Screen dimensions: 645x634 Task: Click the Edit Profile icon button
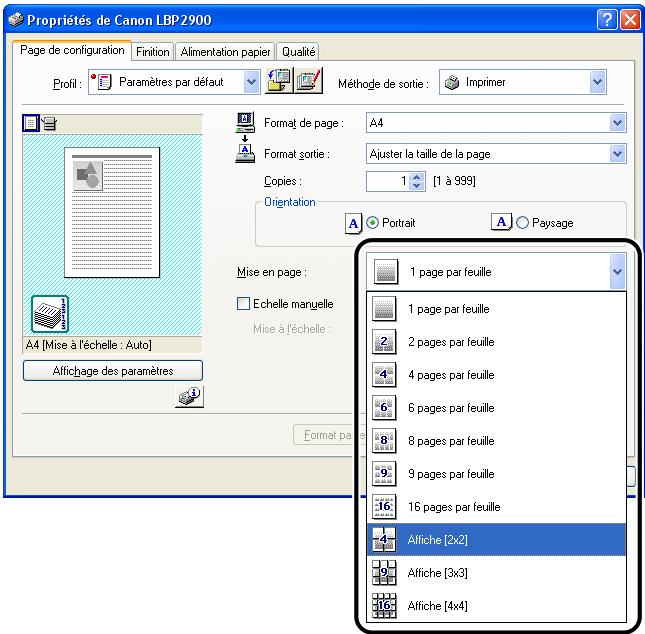(x=308, y=81)
